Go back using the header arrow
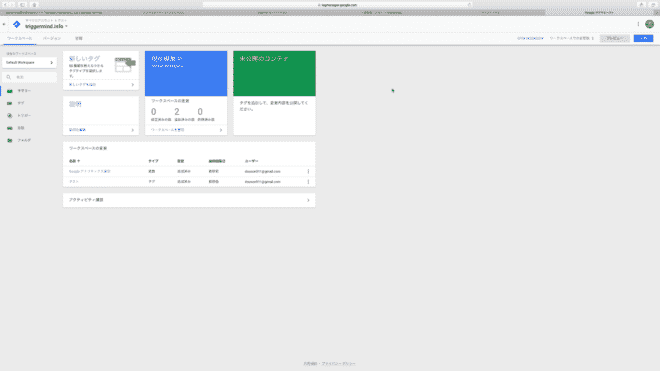The image size is (660, 371). (4, 24)
